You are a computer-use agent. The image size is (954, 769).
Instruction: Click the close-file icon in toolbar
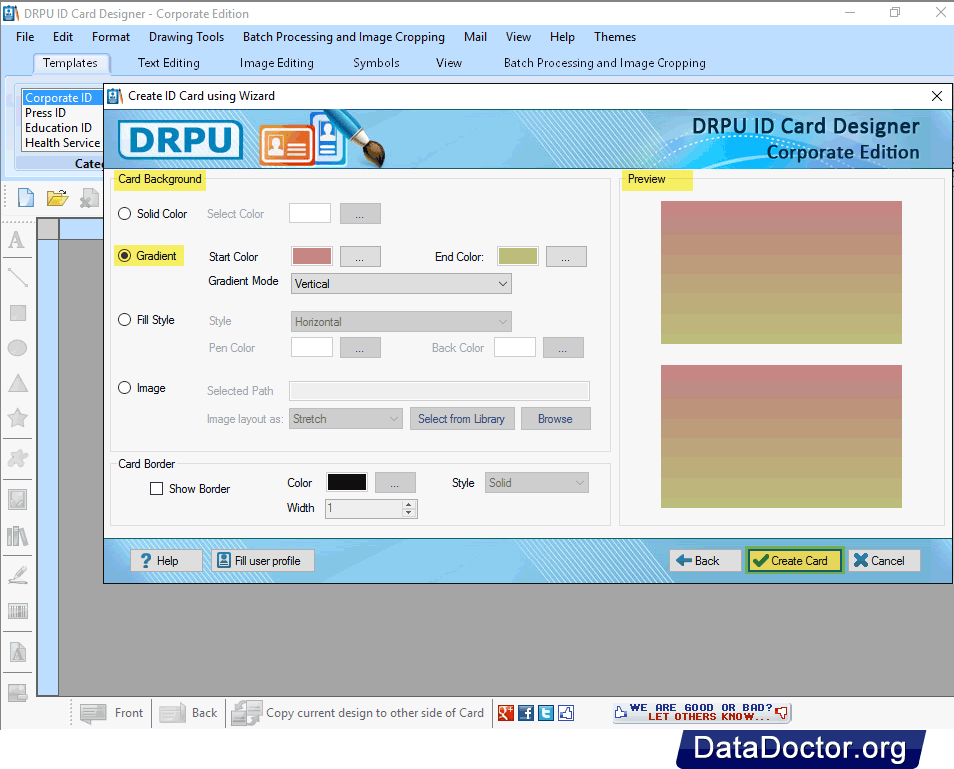click(x=89, y=198)
